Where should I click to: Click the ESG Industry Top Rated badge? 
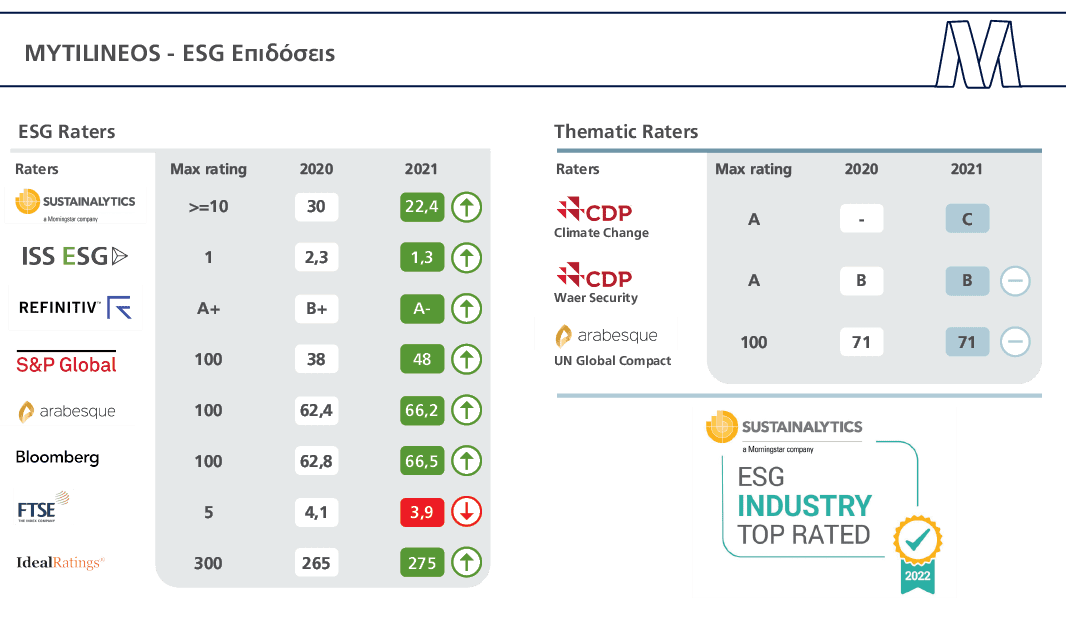[x=824, y=502]
